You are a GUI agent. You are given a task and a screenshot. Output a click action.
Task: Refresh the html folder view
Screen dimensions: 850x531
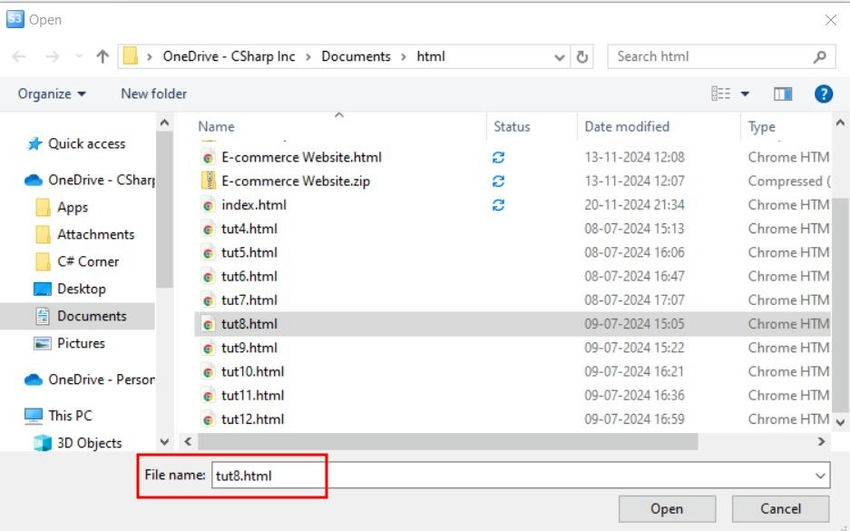point(582,56)
